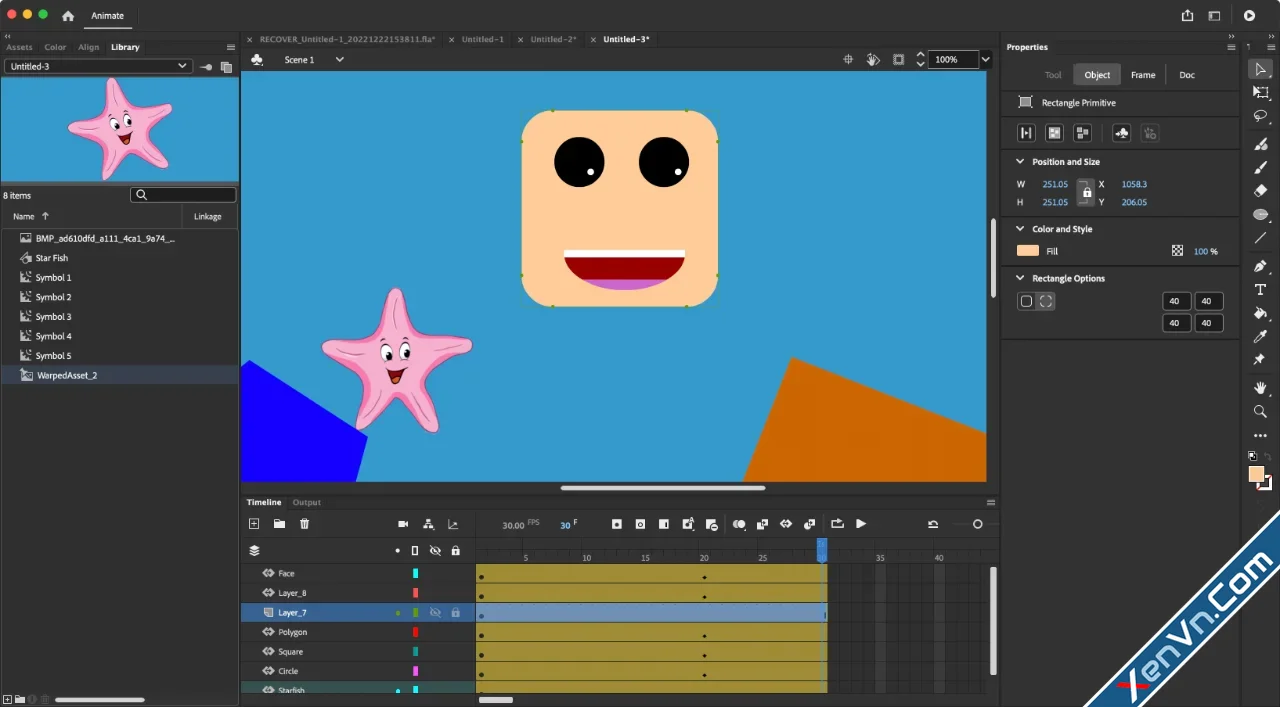Add camera layer in timeline
Image resolution: width=1280 pixels, height=707 pixels.
[403, 524]
